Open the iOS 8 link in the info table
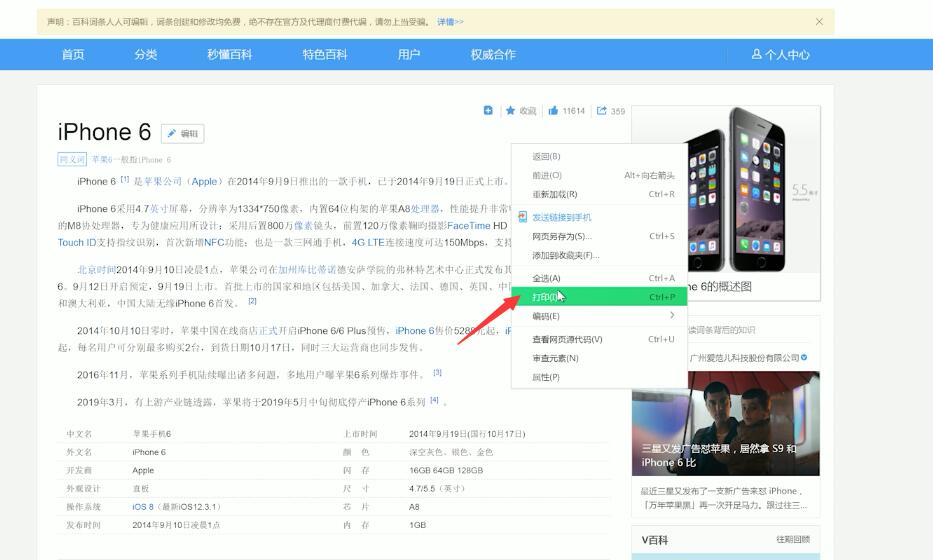This screenshot has height=560, width=933. point(143,506)
